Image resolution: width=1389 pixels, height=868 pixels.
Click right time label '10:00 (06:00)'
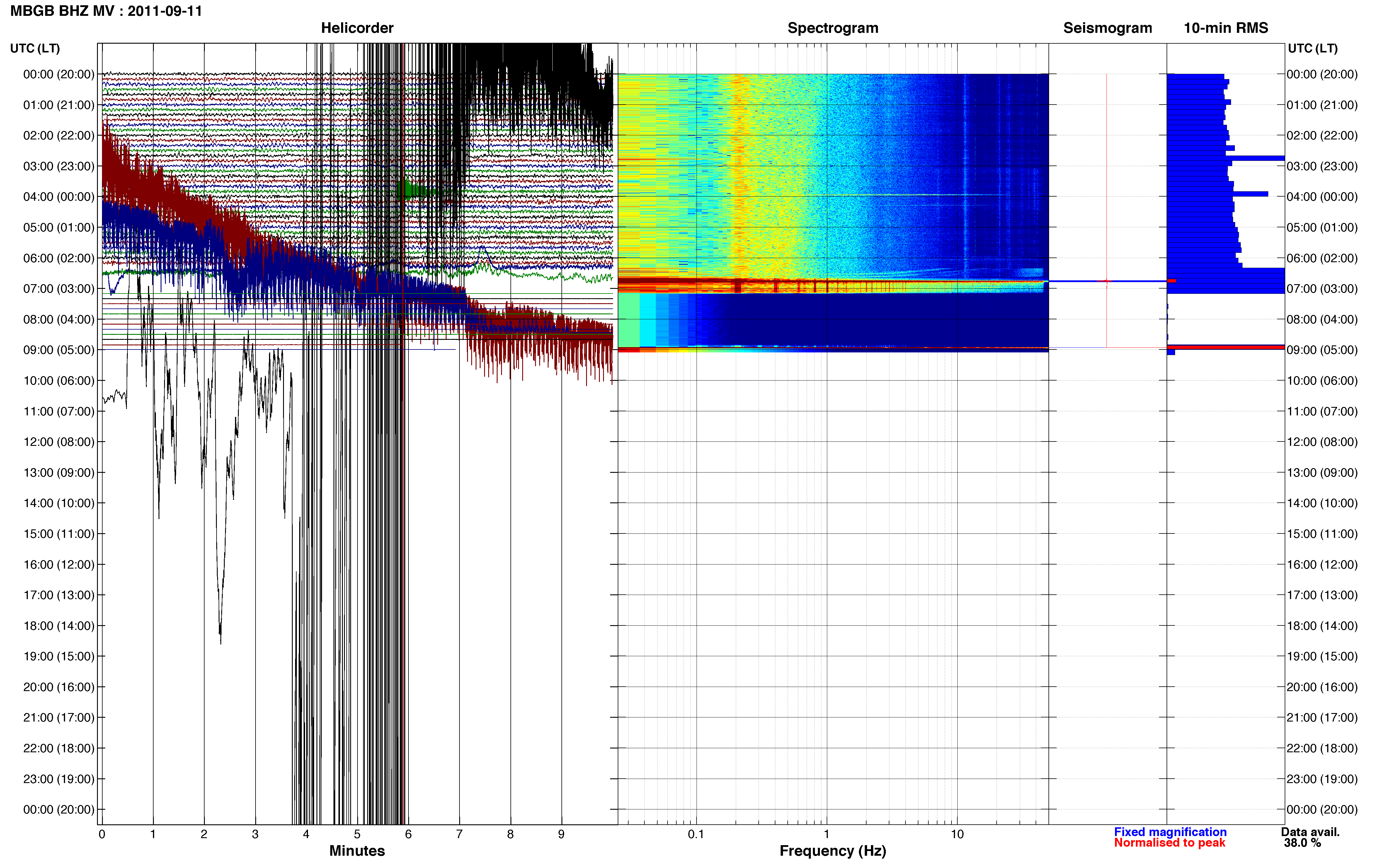[x=1322, y=381]
